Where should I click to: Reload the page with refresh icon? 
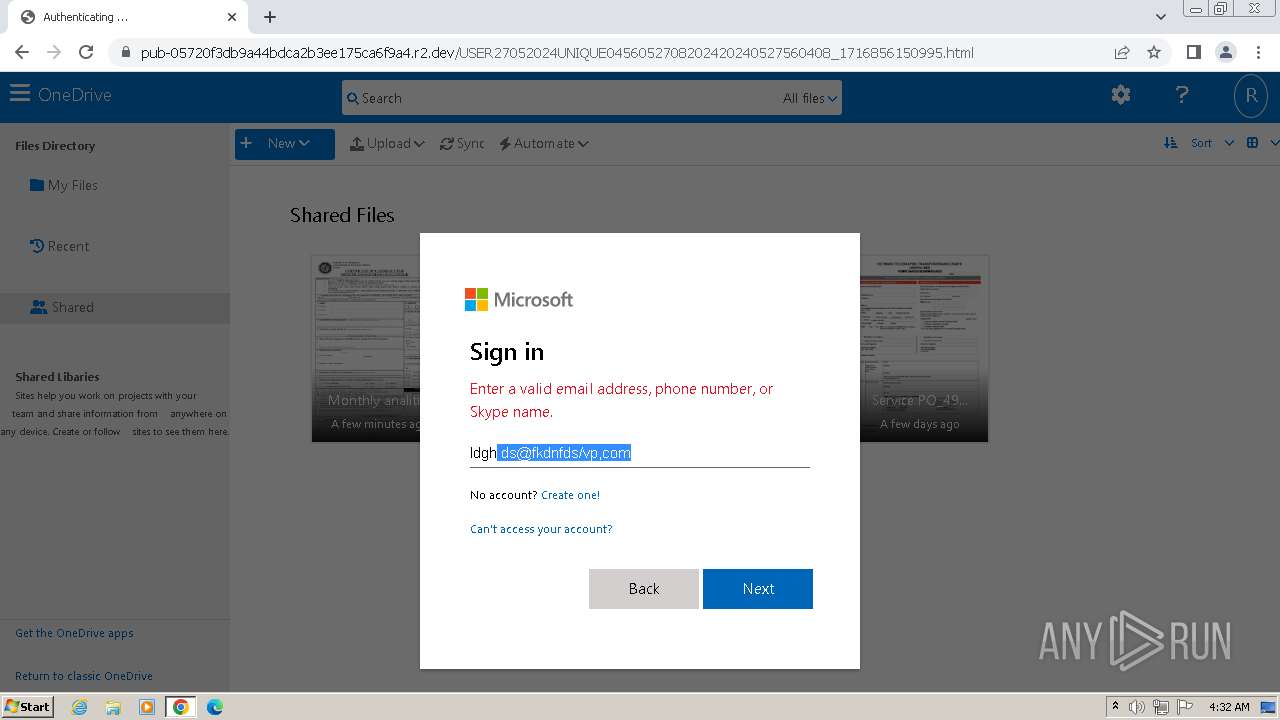coord(86,52)
